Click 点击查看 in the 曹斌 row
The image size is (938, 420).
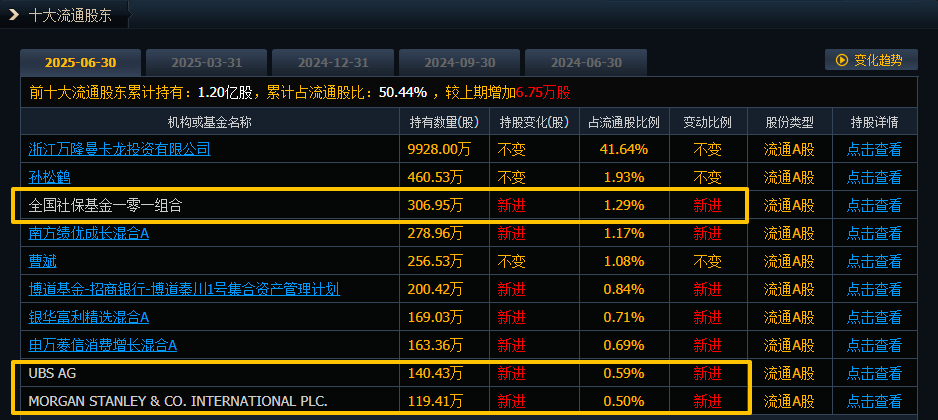[x=874, y=261]
